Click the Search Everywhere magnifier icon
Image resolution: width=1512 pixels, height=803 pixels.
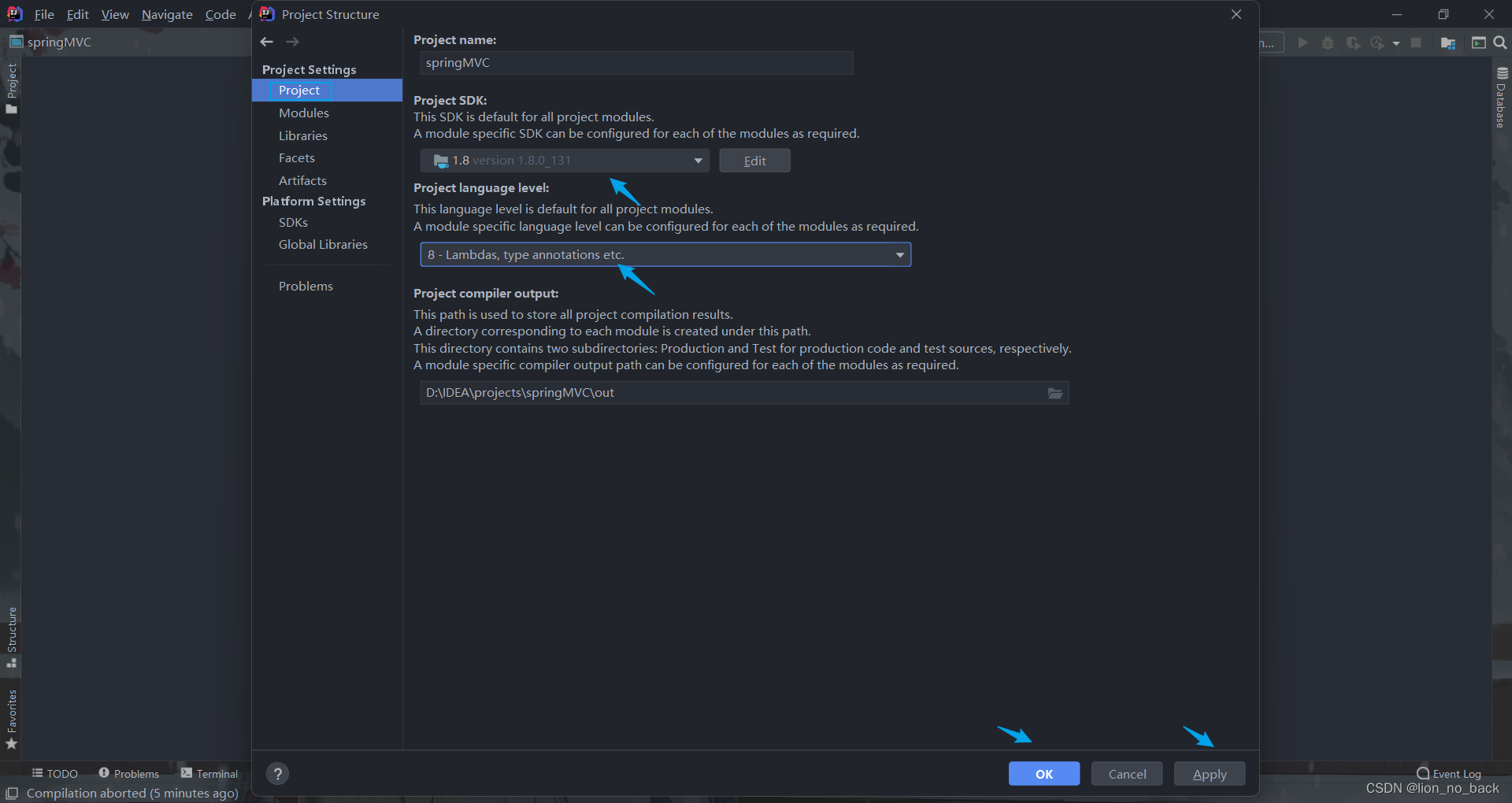[1500, 43]
